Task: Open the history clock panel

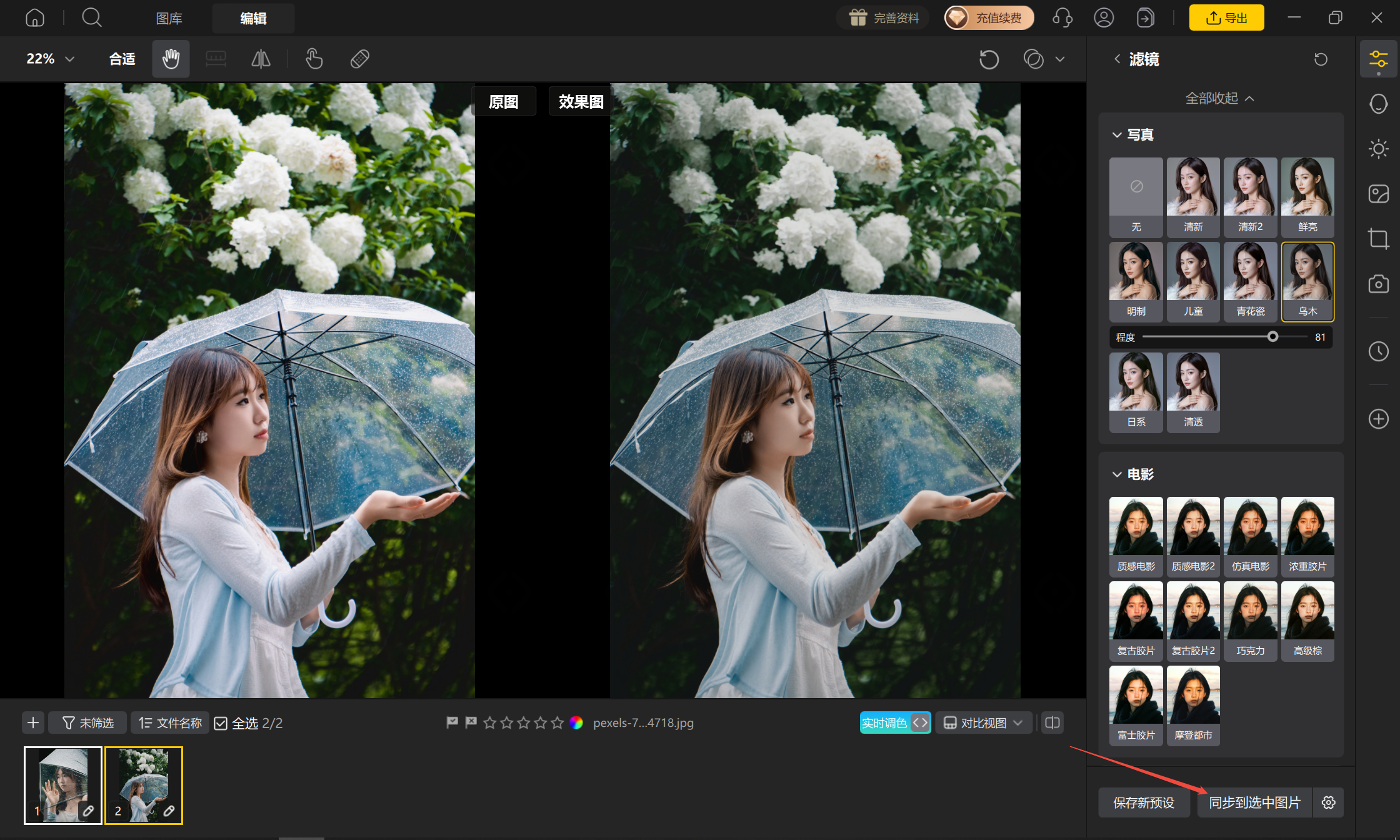Action: point(1378,351)
